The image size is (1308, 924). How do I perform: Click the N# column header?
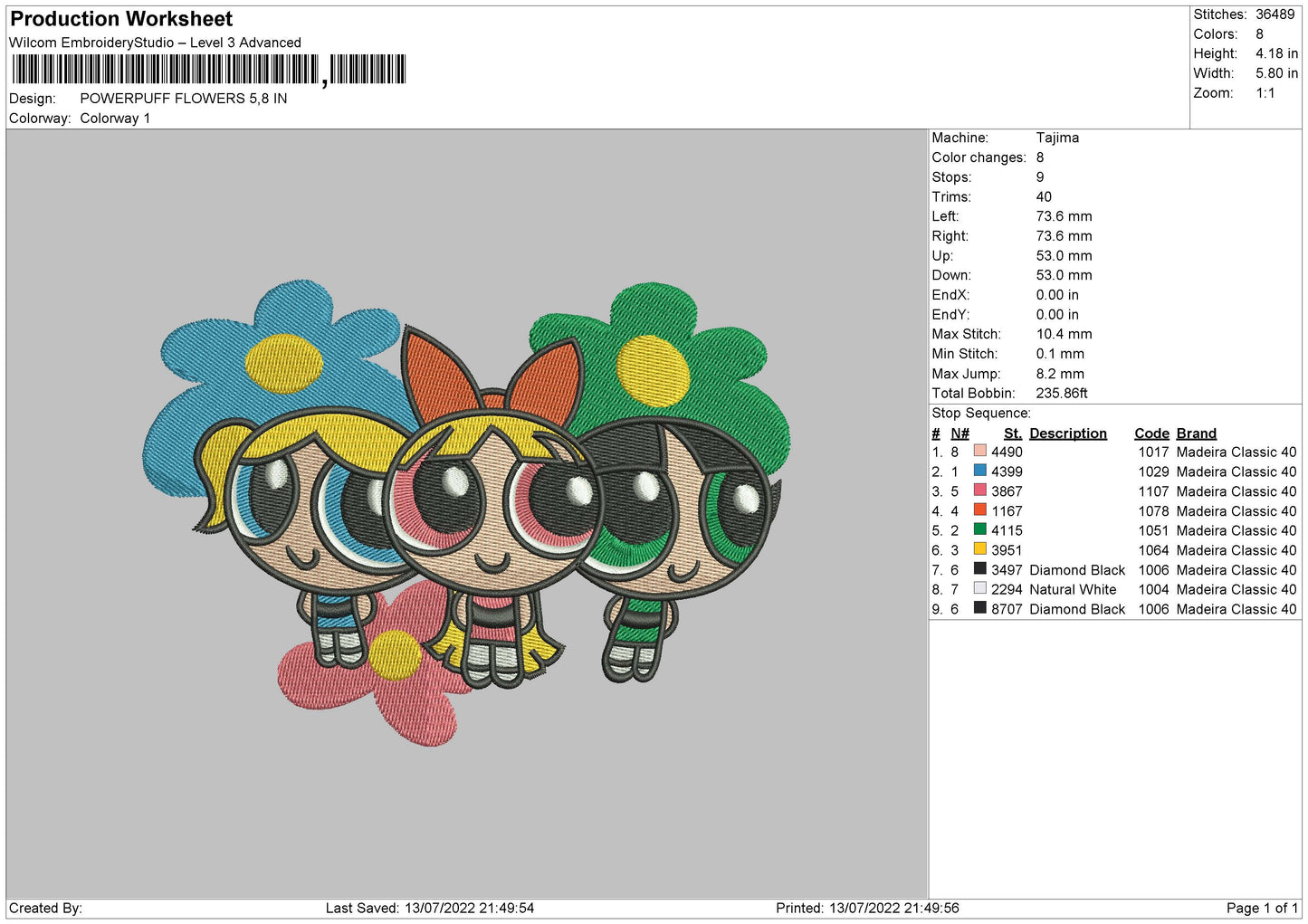click(960, 433)
